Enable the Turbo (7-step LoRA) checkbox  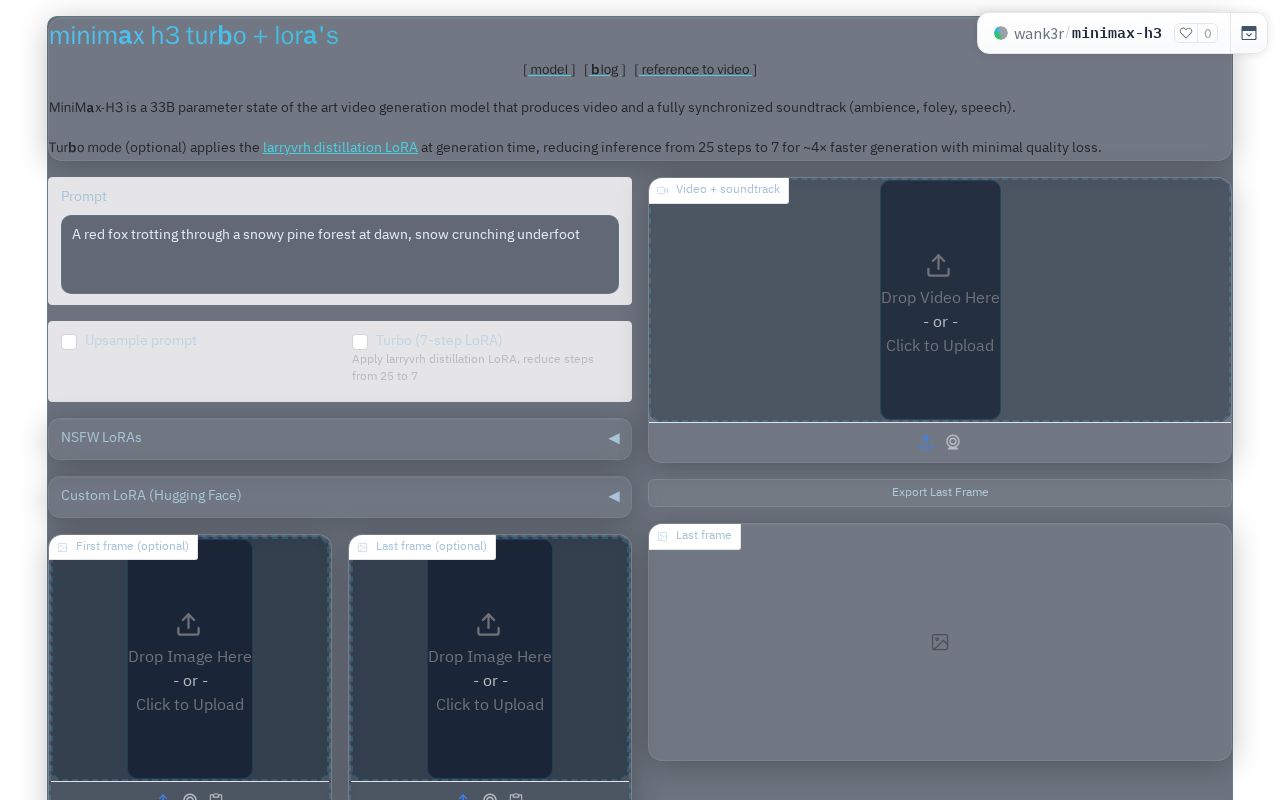(360, 342)
